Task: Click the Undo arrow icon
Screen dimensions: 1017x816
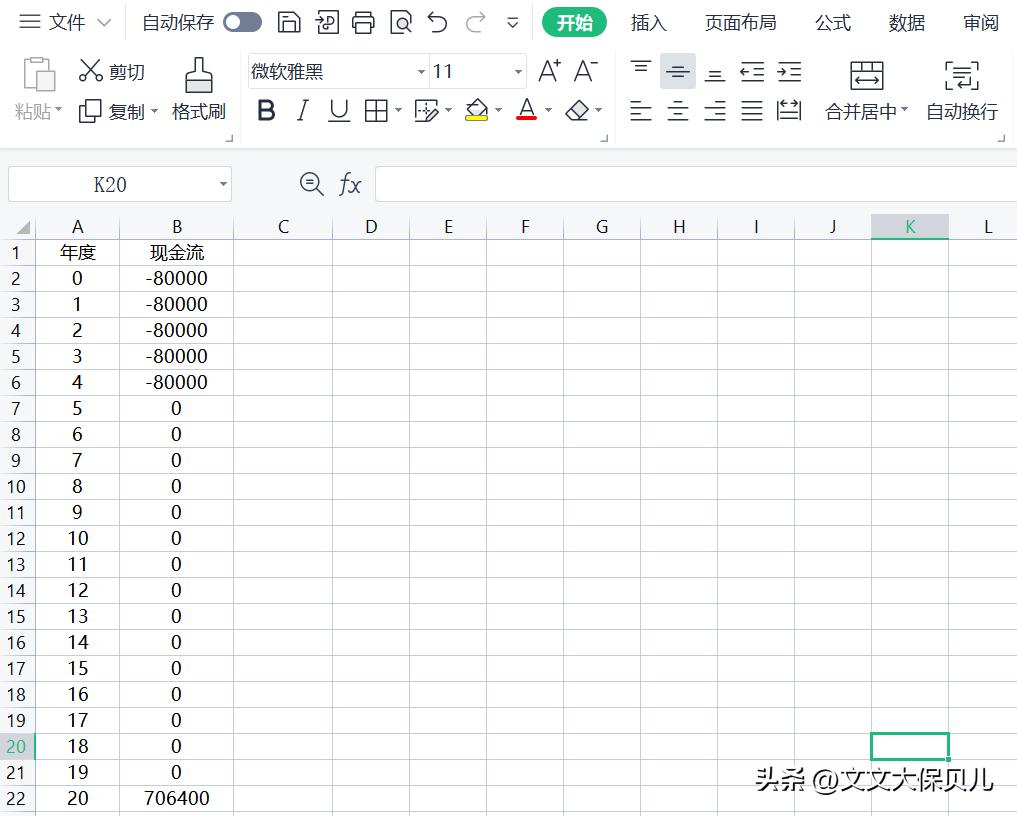Action: [x=437, y=22]
